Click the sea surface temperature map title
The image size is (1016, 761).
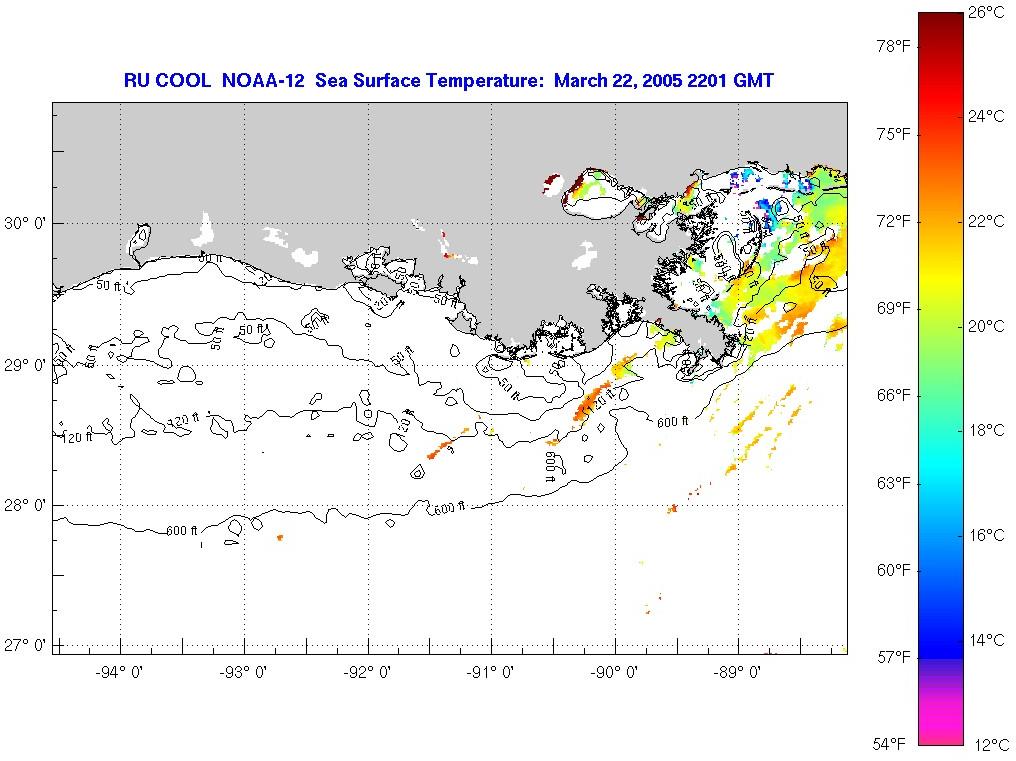pos(448,80)
